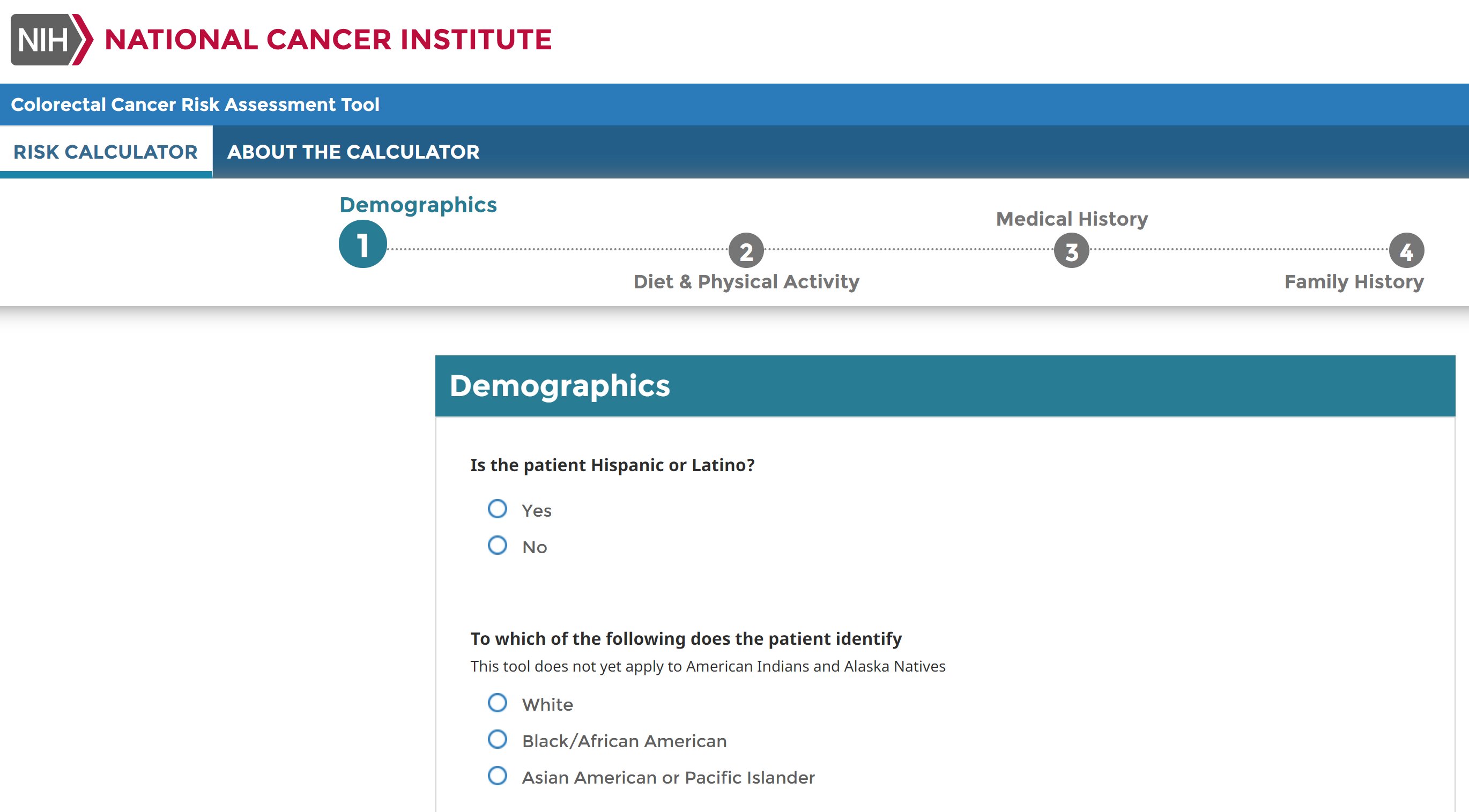Click the Hispanic or Latino question text
The image size is (1469, 812).
[612, 465]
